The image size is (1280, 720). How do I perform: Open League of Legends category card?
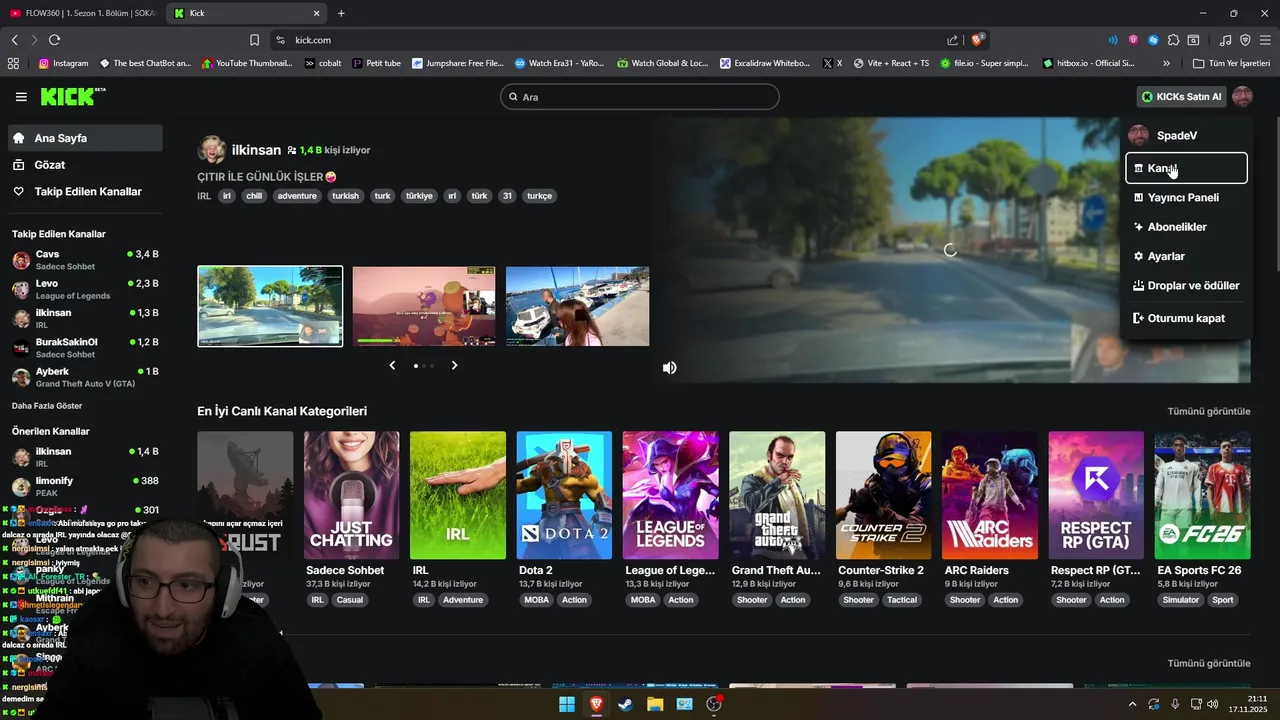pyautogui.click(x=670, y=495)
